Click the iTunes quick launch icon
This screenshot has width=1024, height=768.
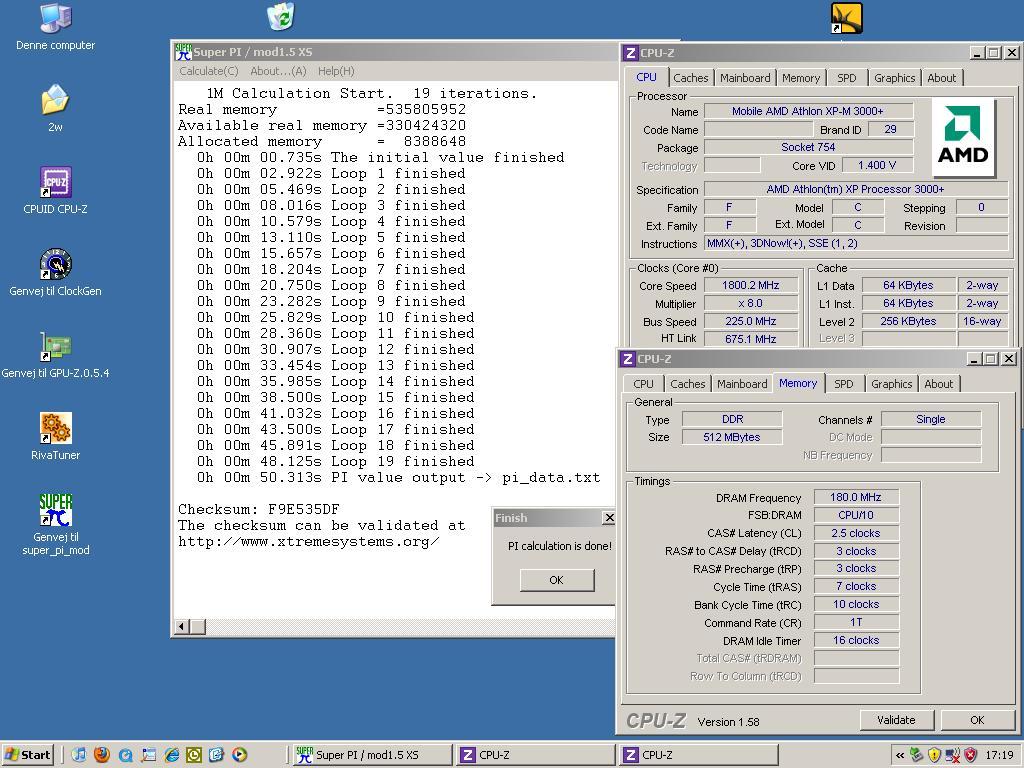tap(79, 755)
